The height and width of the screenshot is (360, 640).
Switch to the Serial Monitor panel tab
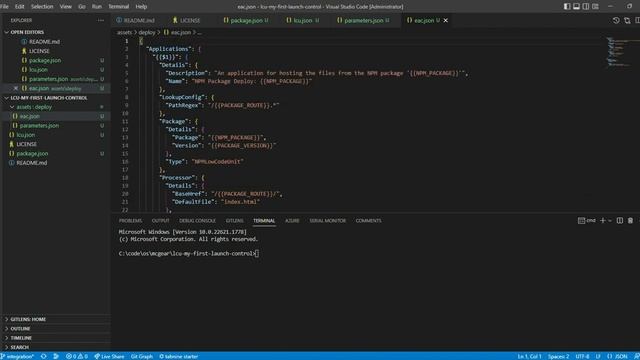tap(327, 220)
